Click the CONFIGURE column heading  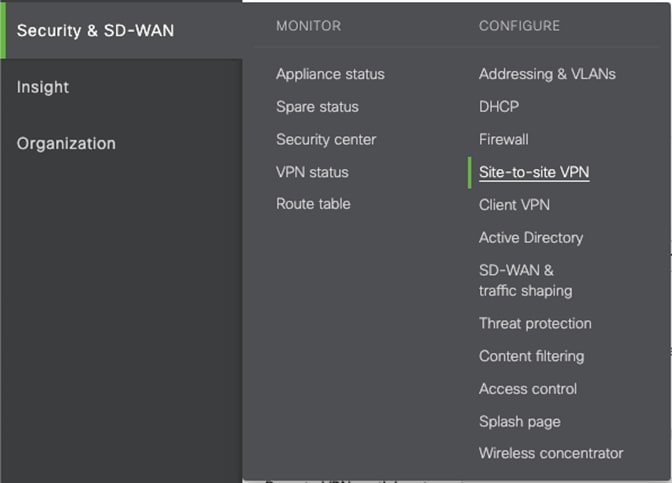pyautogui.click(x=519, y=26)
